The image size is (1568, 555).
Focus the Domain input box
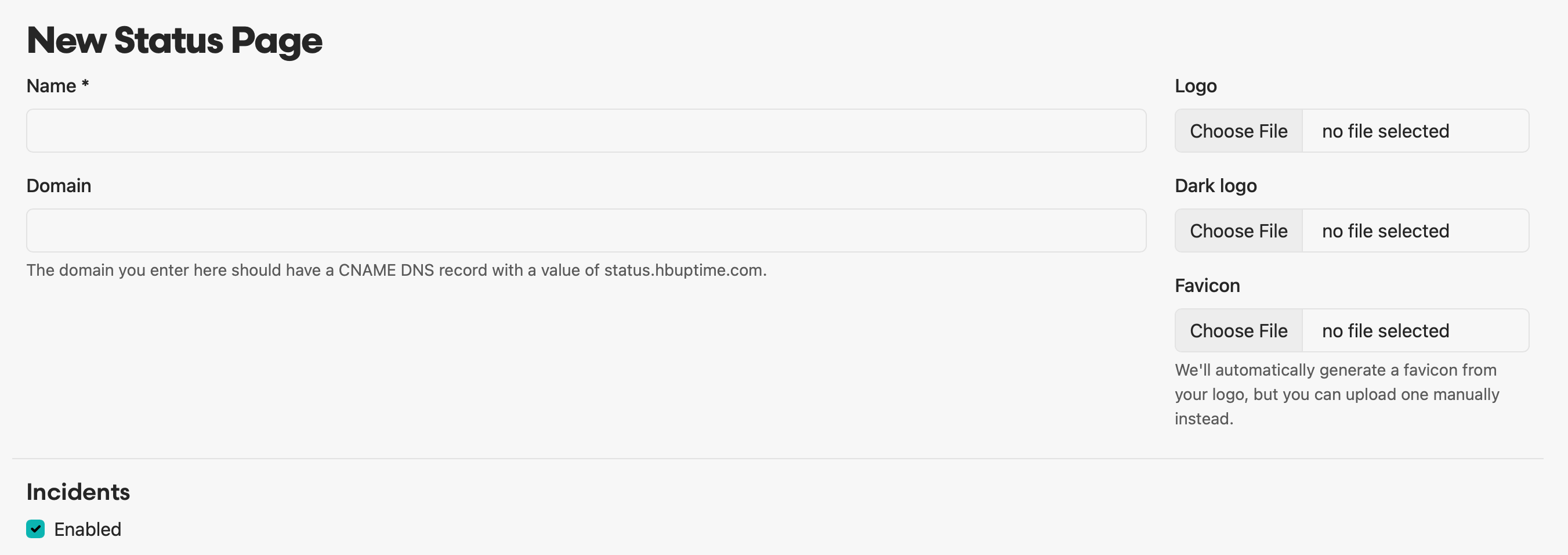[585, 231]
